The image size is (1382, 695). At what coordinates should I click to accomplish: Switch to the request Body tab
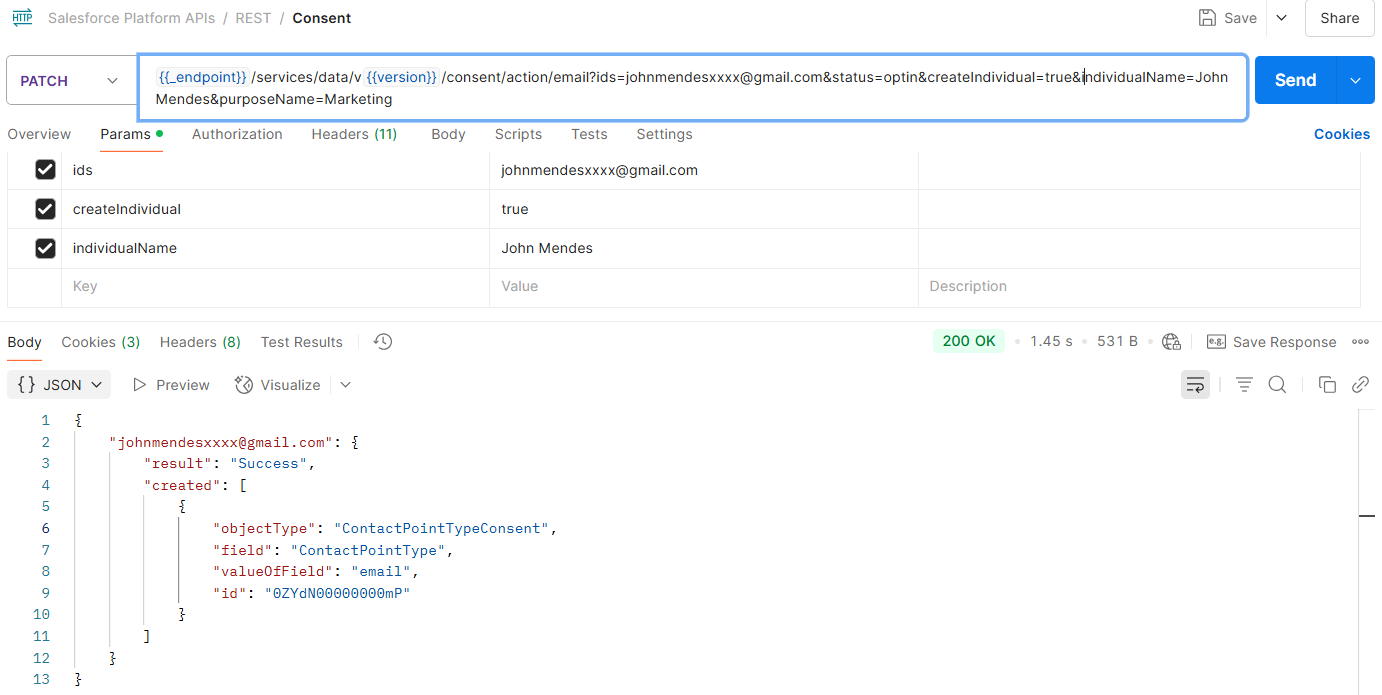[x=448, y=134]
